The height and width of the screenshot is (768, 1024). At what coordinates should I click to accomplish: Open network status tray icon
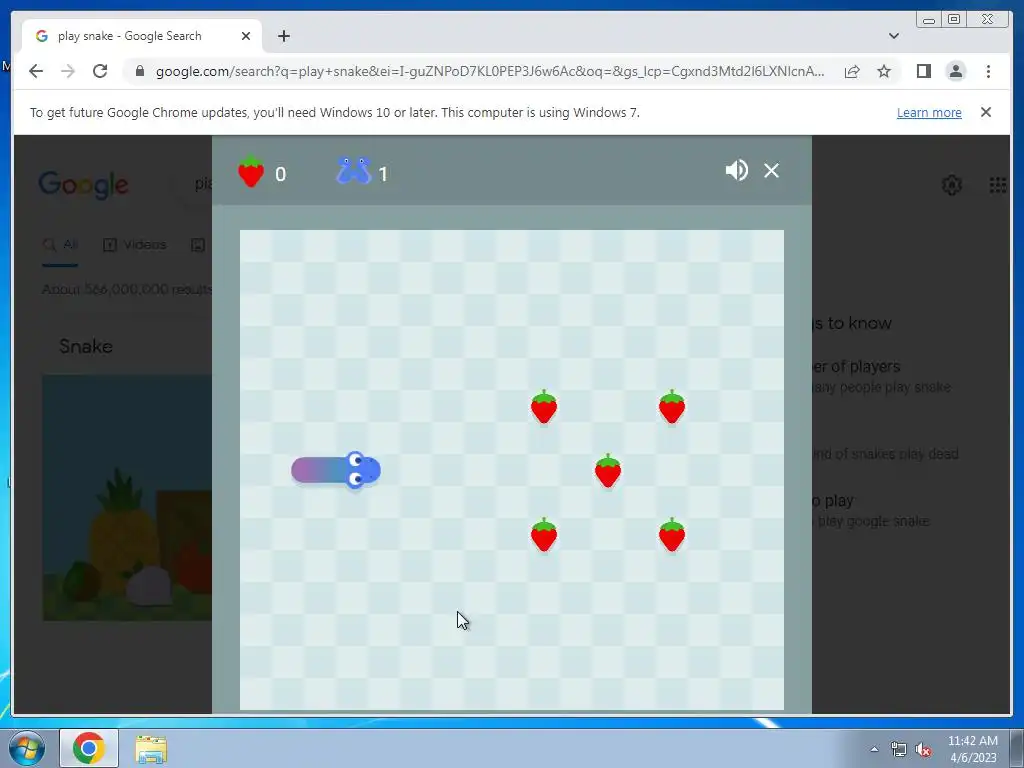coord(899,750)
